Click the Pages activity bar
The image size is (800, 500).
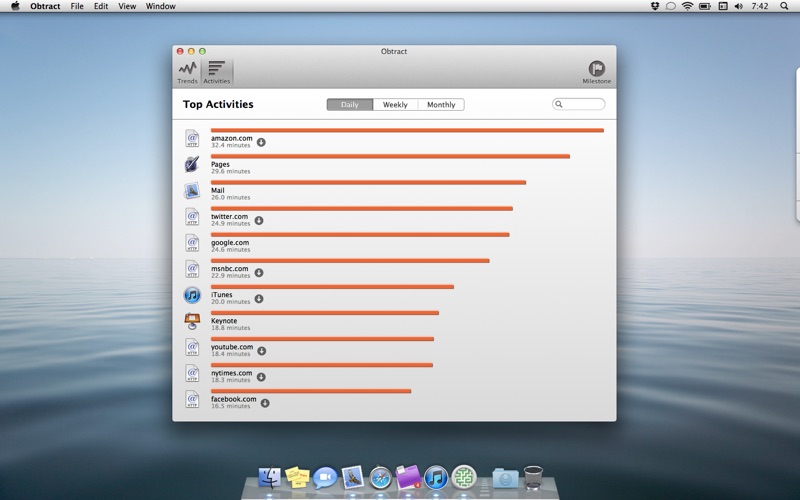click(390, 157)
